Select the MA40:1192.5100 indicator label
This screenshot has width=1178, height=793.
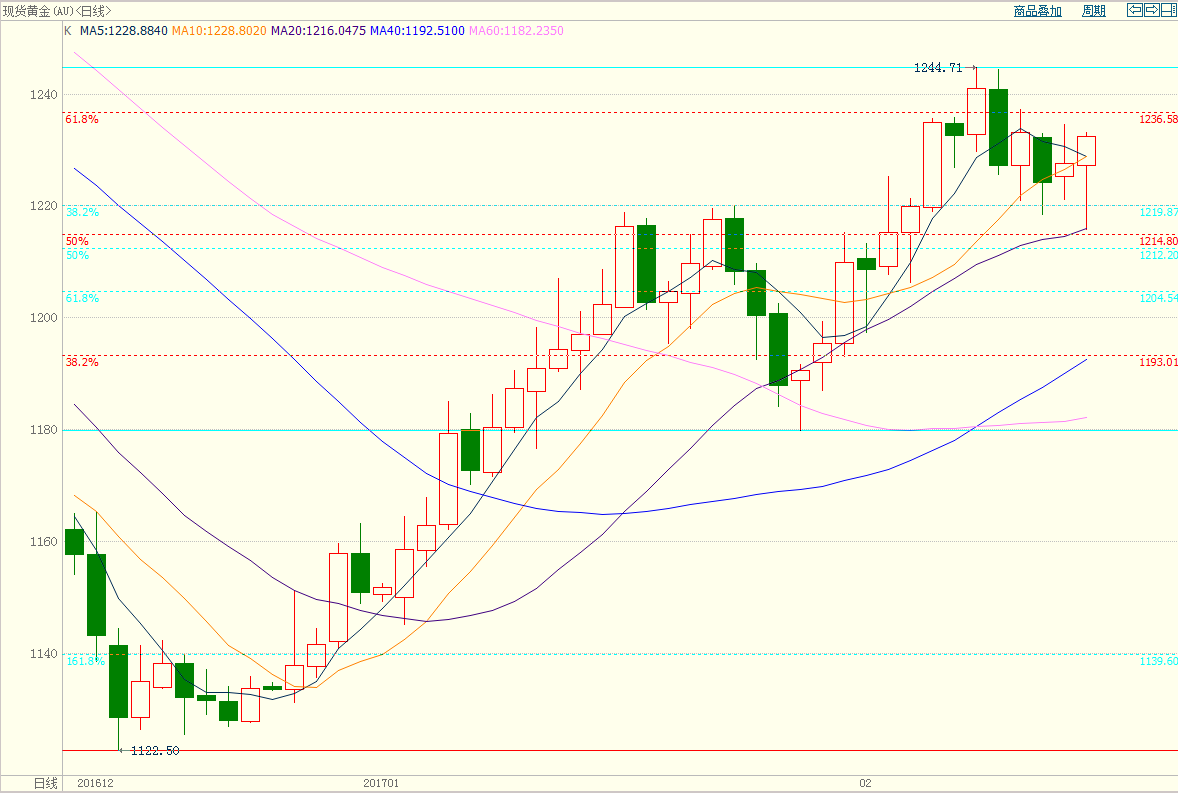(417, 31)
